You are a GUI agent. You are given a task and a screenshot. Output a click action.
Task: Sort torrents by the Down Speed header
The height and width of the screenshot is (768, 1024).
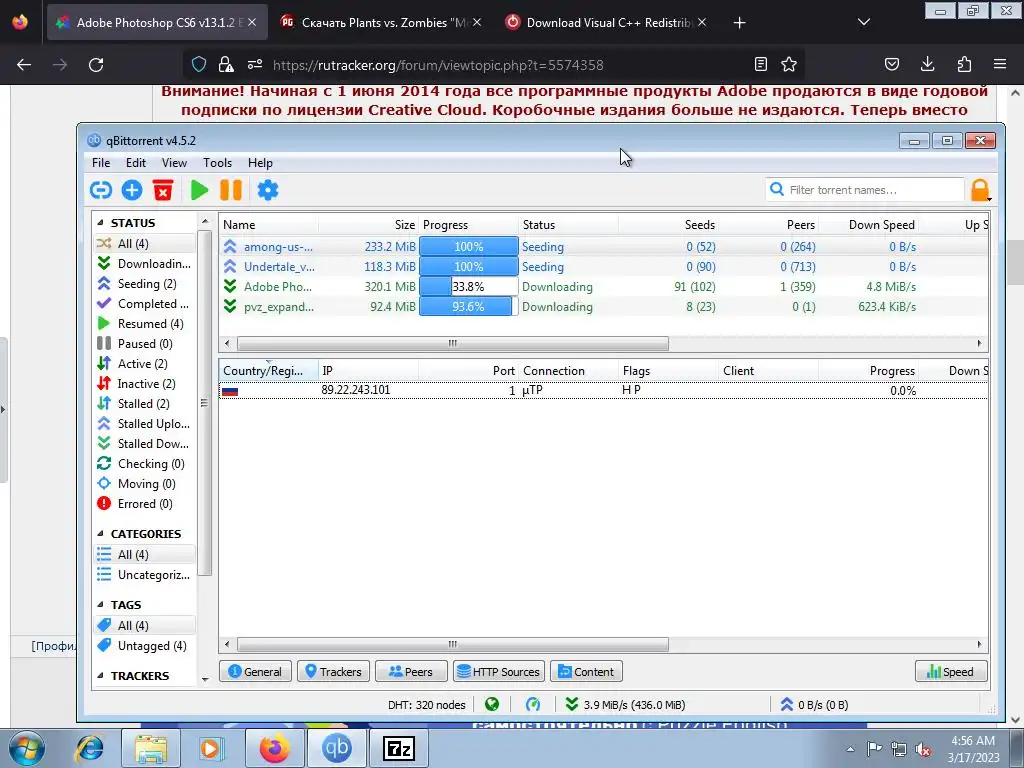pos(869,225)
